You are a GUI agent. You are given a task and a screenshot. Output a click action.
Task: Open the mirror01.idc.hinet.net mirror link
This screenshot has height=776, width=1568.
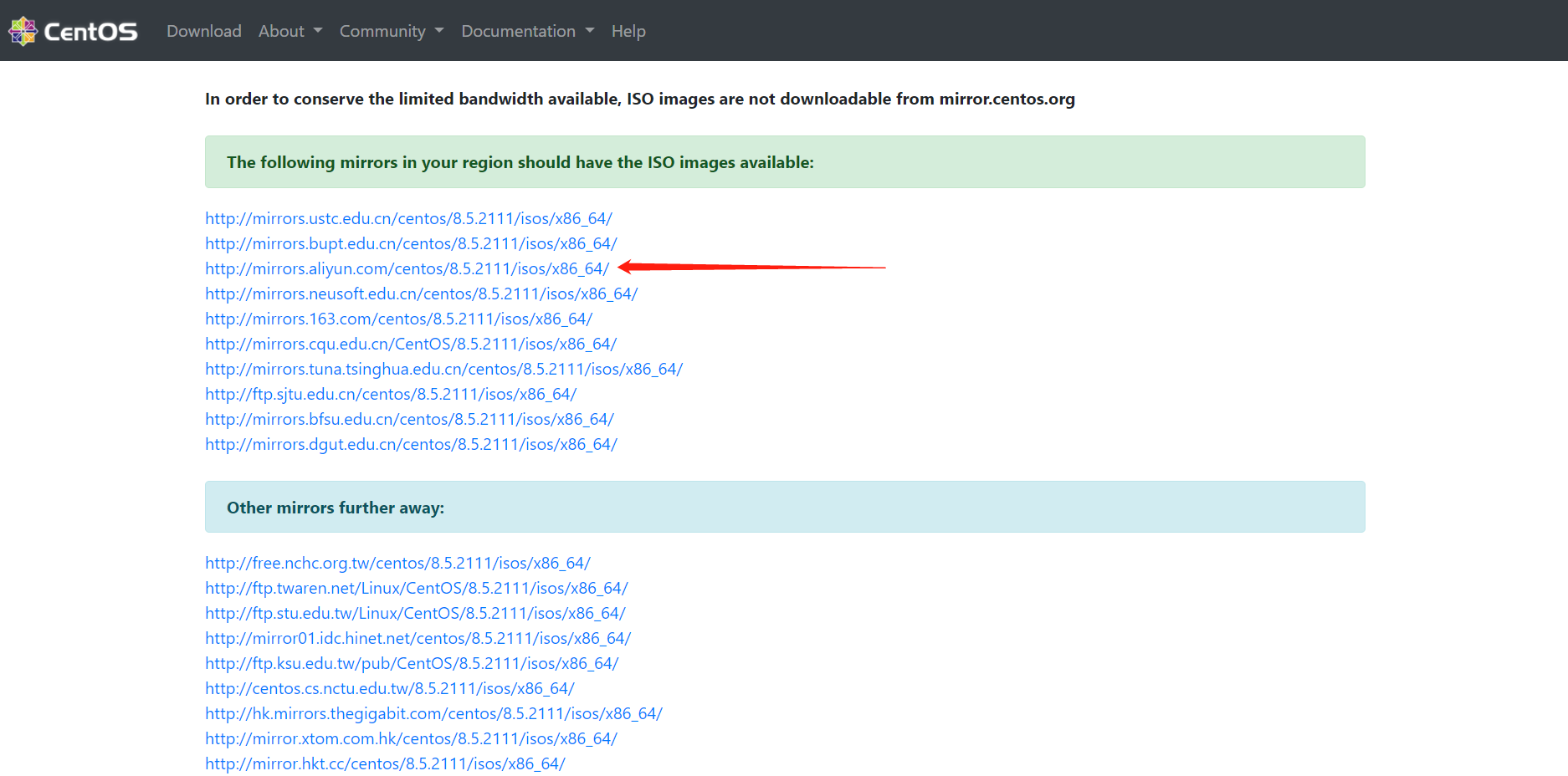(x=418, y=638)
